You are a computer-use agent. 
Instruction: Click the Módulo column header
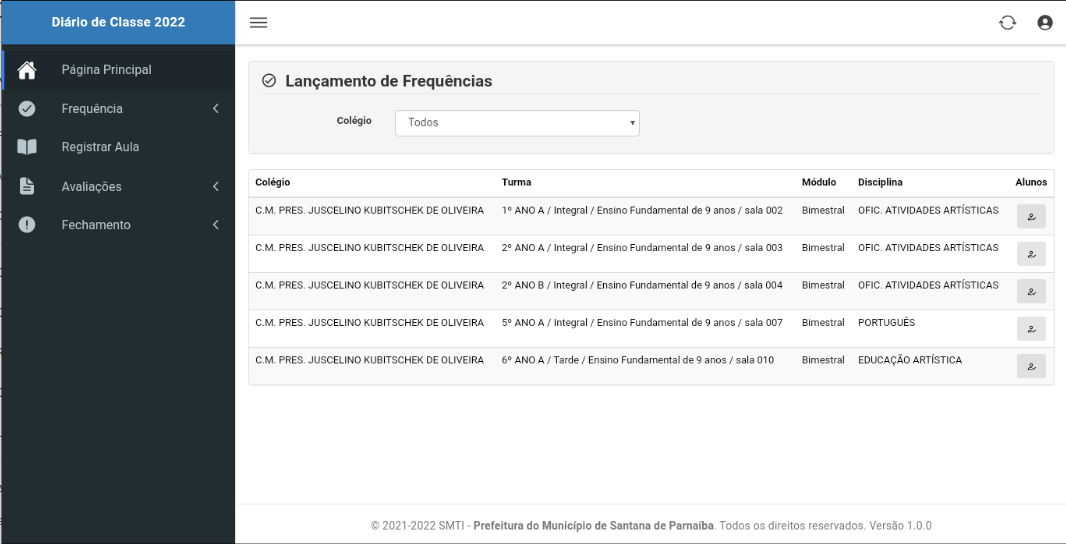point(819,182)
